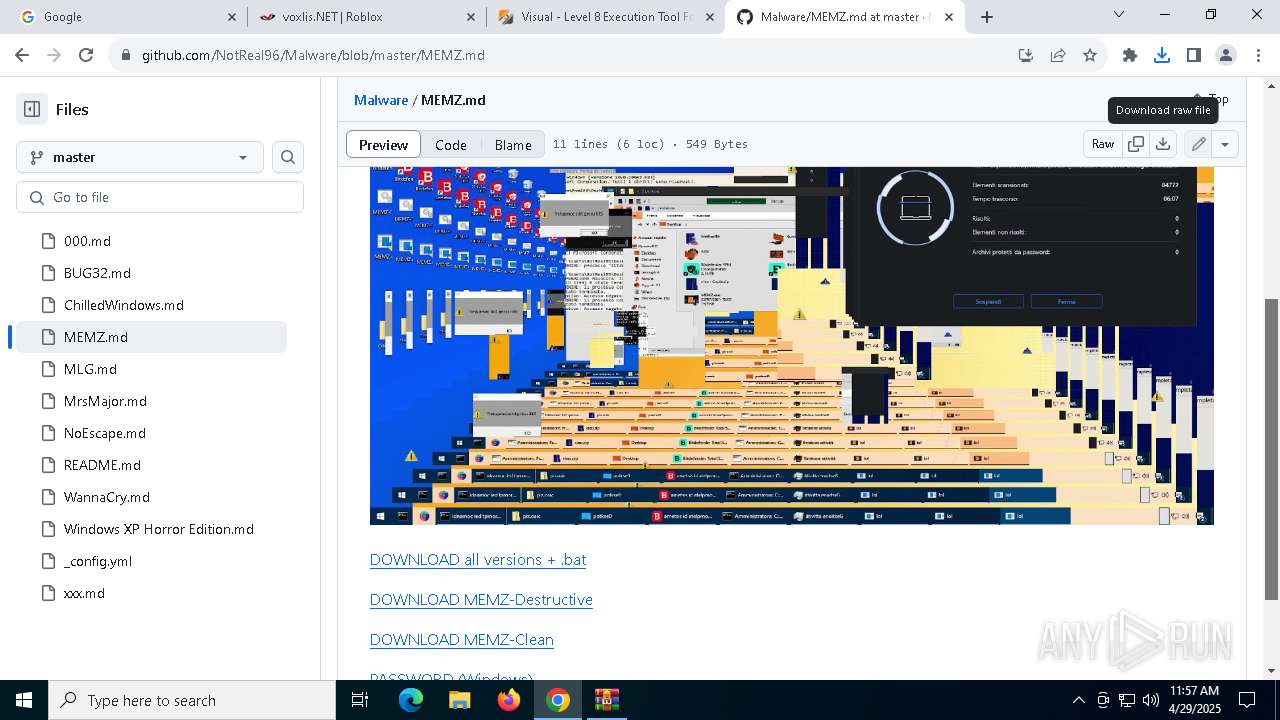Open edit options dropdown arrow beside pencil
Image resolution: width=1280 pixels, height=720 pixels.
click(x=1225, y=144)
